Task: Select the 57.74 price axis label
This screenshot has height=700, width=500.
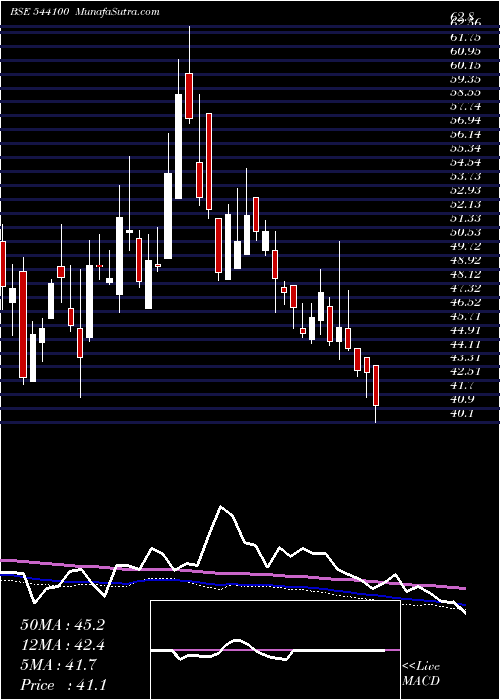Action: point(465,107)
